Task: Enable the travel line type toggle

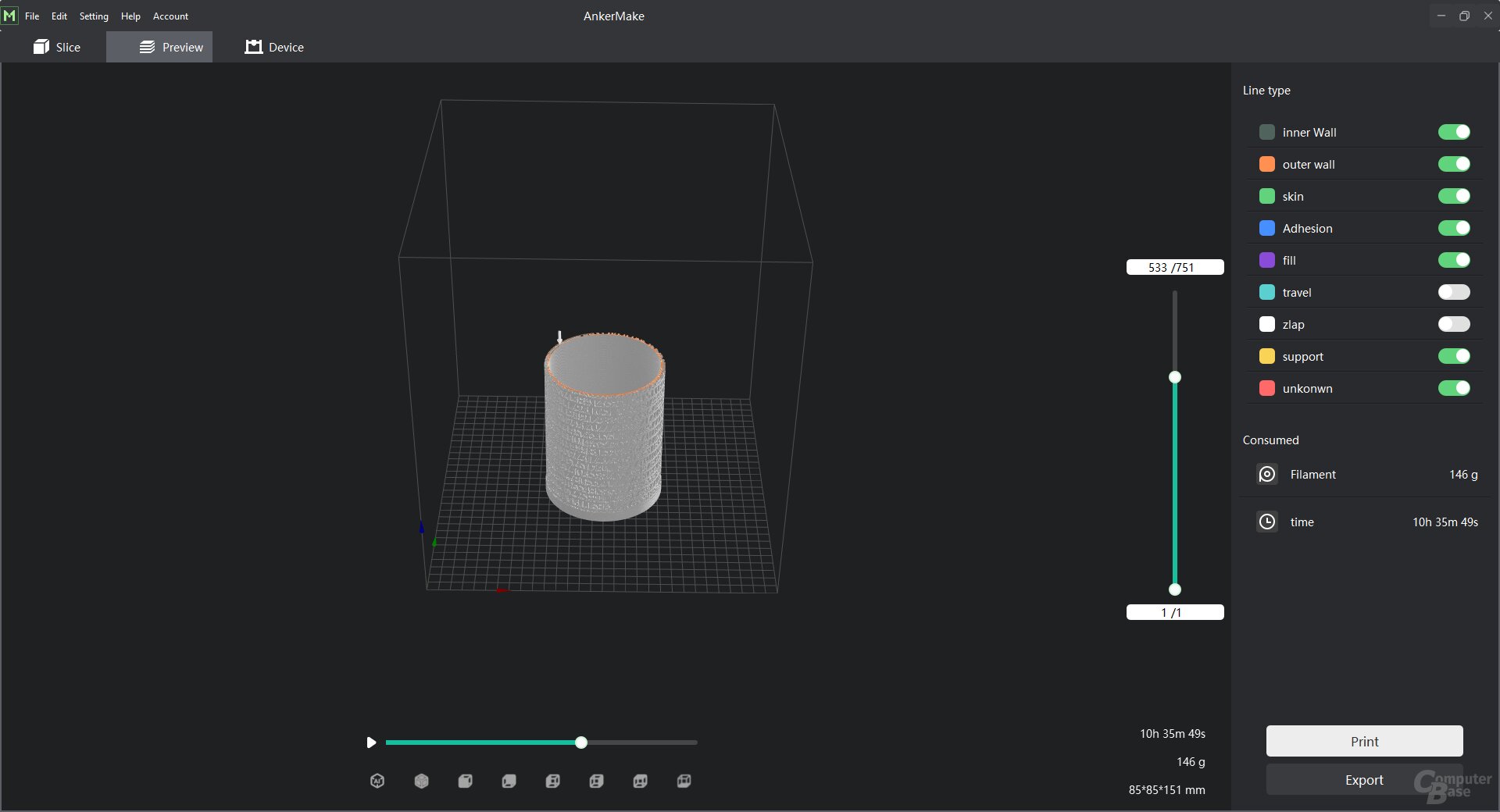Action: coord(1453,292)
